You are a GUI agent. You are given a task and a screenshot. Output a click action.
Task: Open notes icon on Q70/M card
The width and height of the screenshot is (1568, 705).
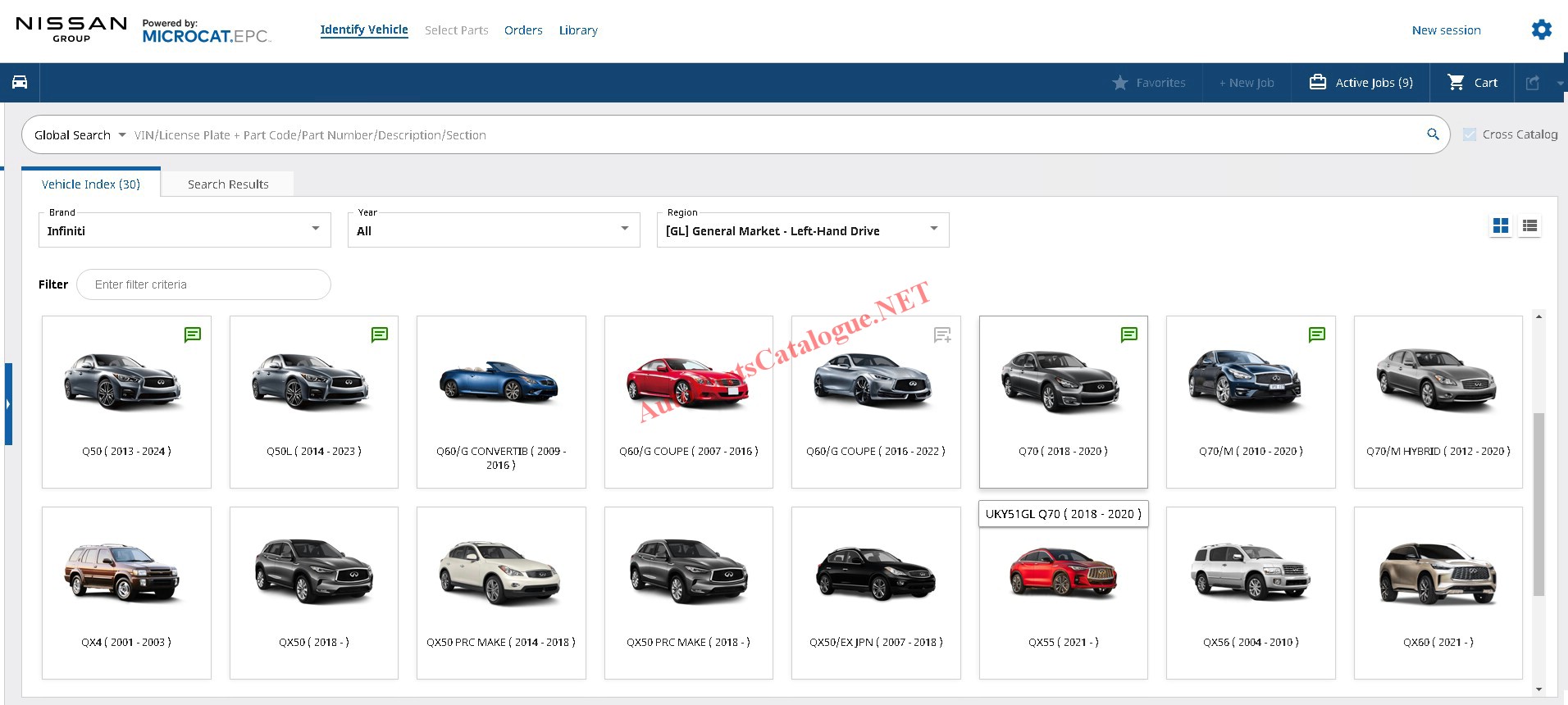(1316, 334)
